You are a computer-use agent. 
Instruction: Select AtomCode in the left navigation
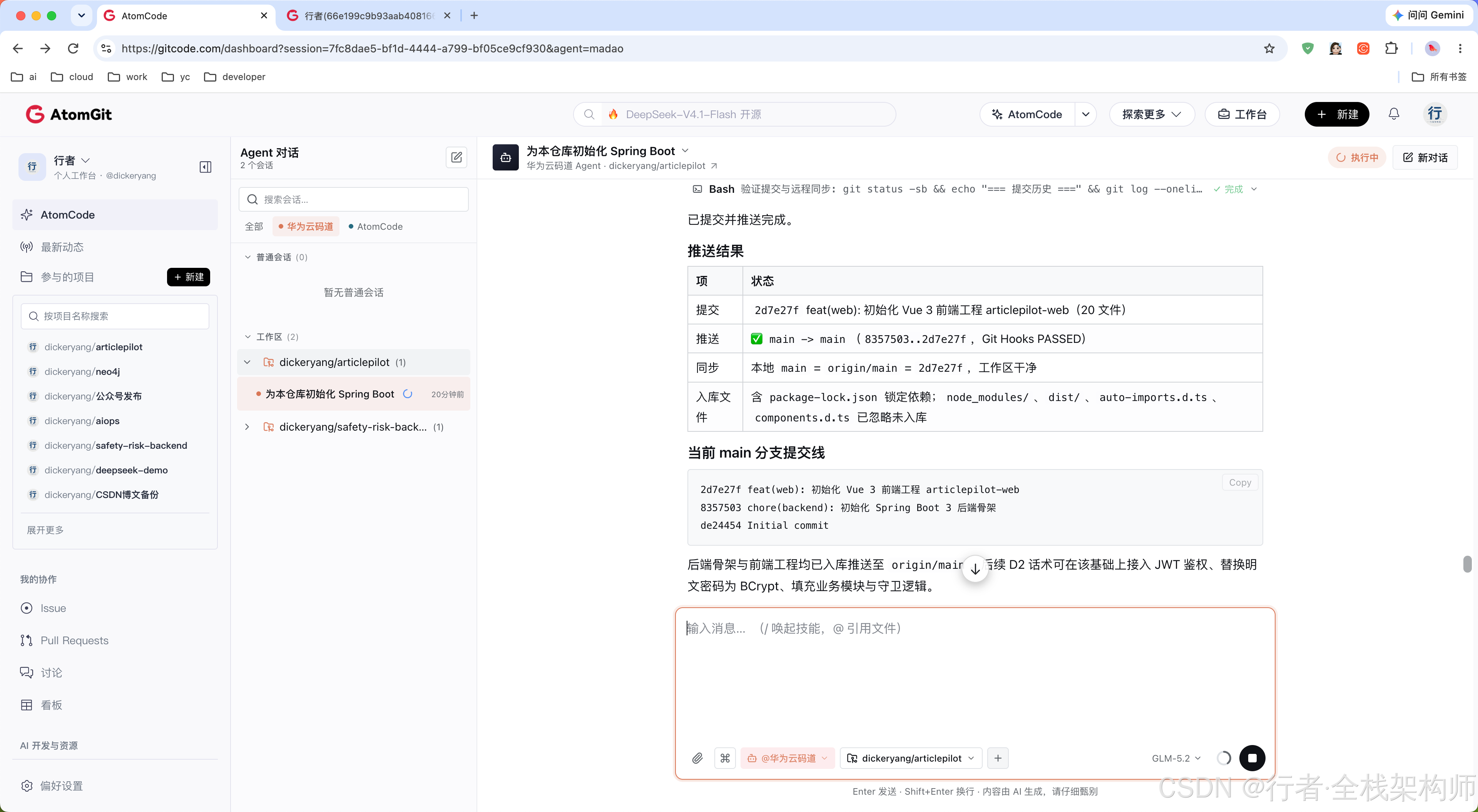pos(115,215)
